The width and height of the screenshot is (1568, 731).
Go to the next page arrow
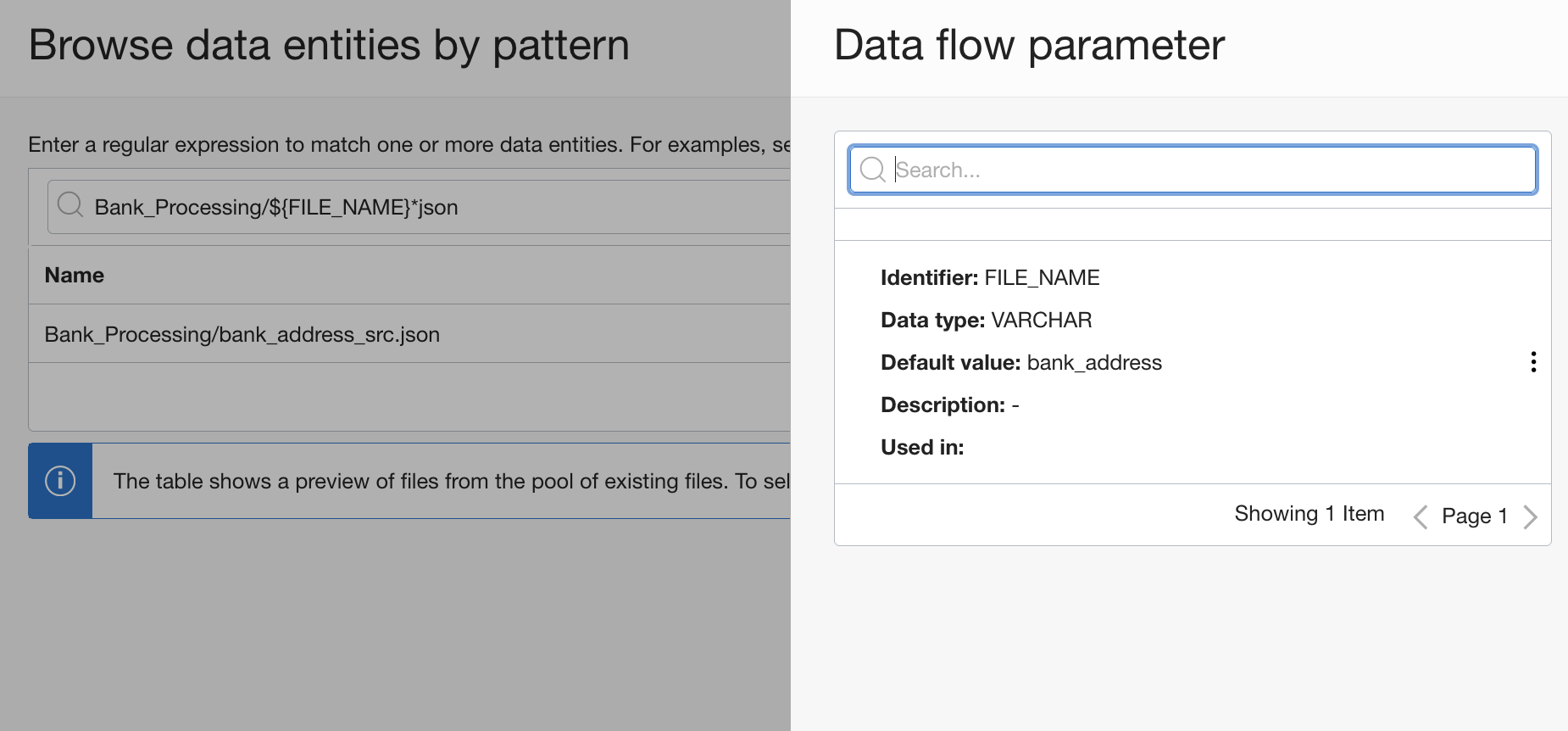pos(1530,516)
